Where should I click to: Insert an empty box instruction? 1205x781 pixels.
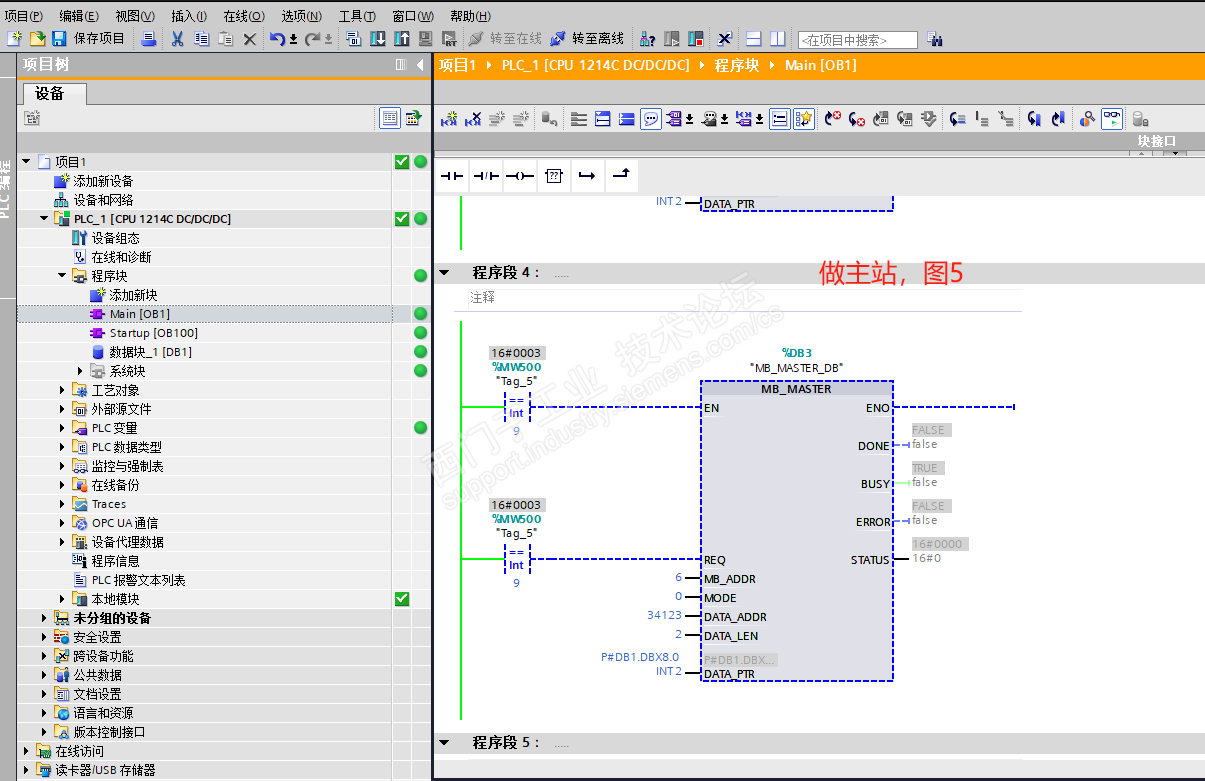click(553, 176)
